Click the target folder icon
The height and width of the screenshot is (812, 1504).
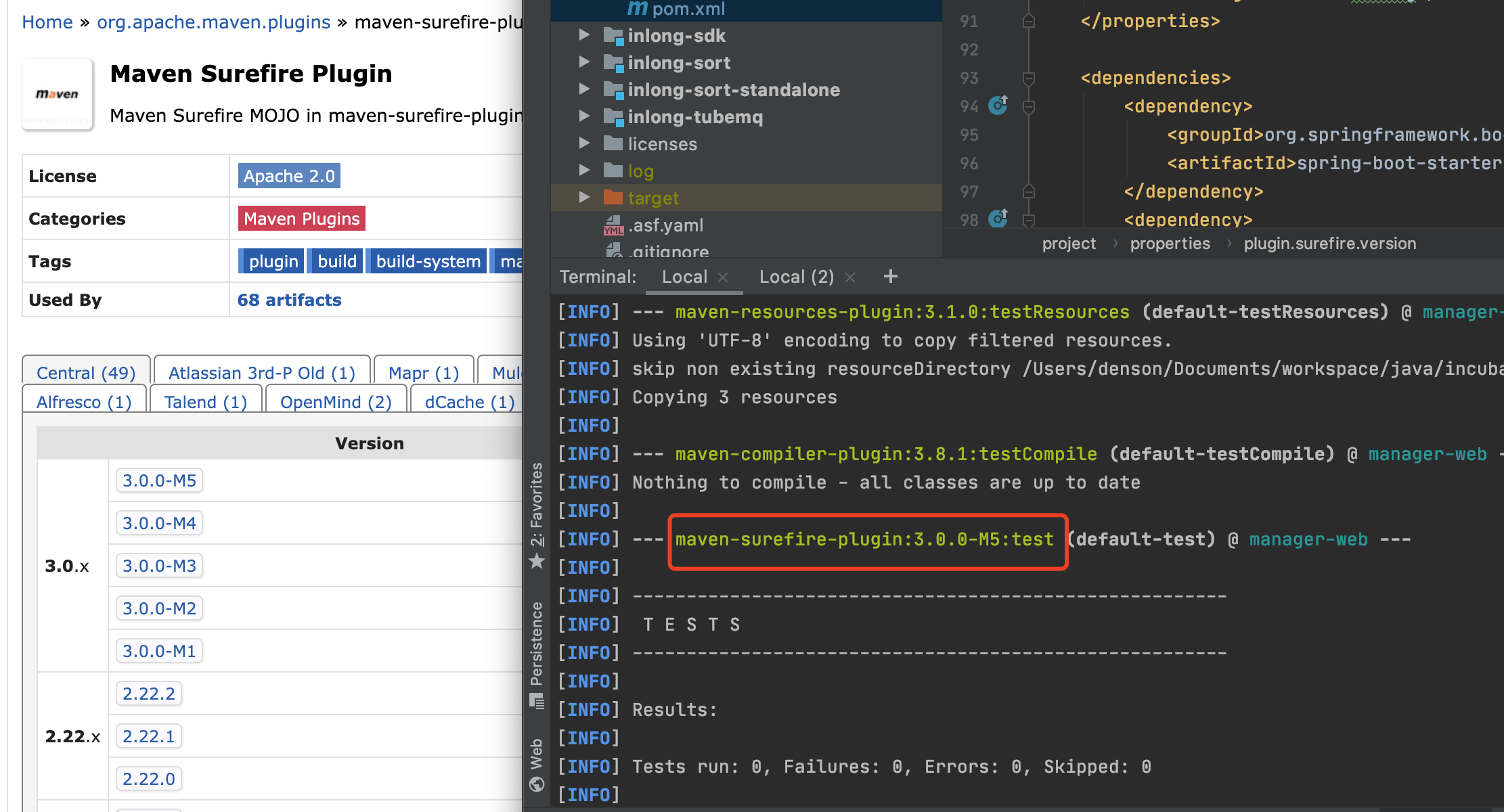tap(613, 198)
